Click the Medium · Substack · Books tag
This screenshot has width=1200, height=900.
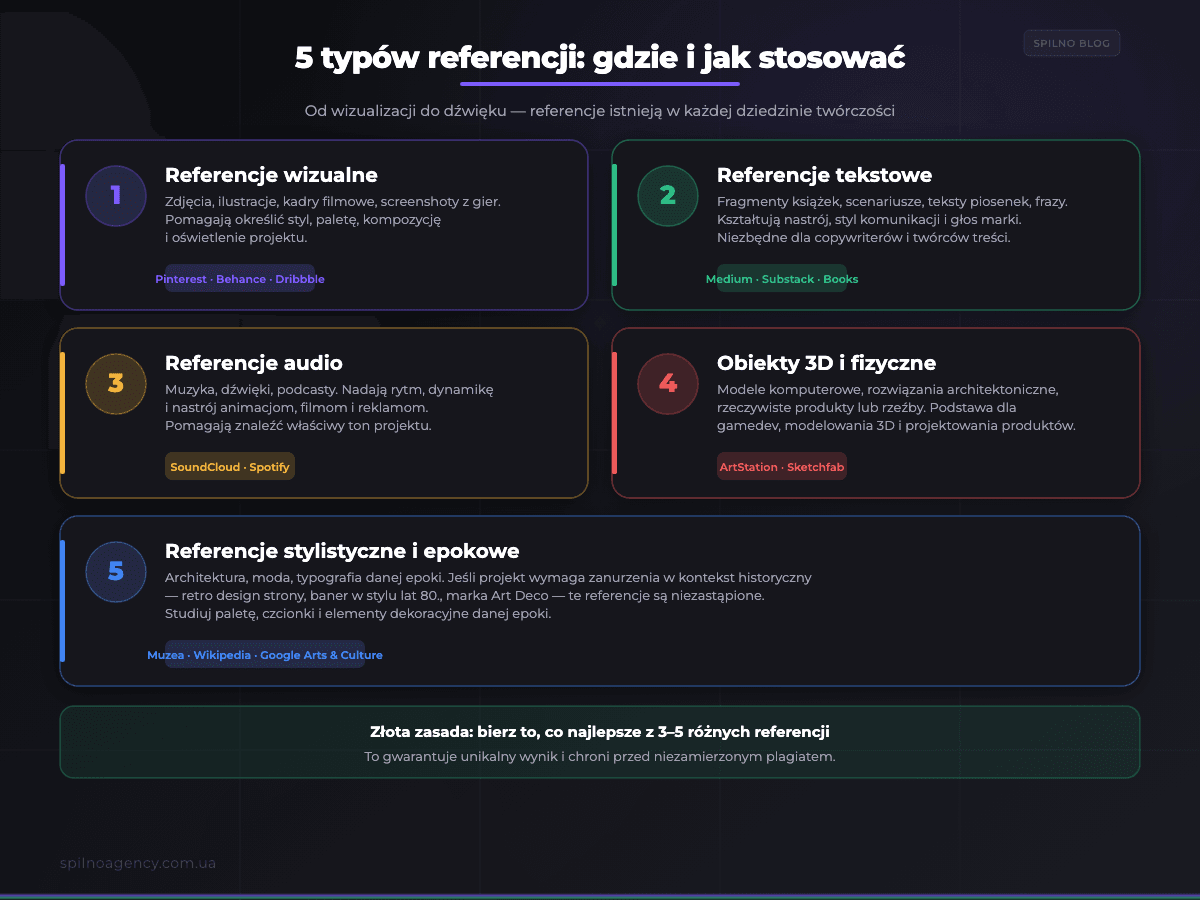coord(782,279)
